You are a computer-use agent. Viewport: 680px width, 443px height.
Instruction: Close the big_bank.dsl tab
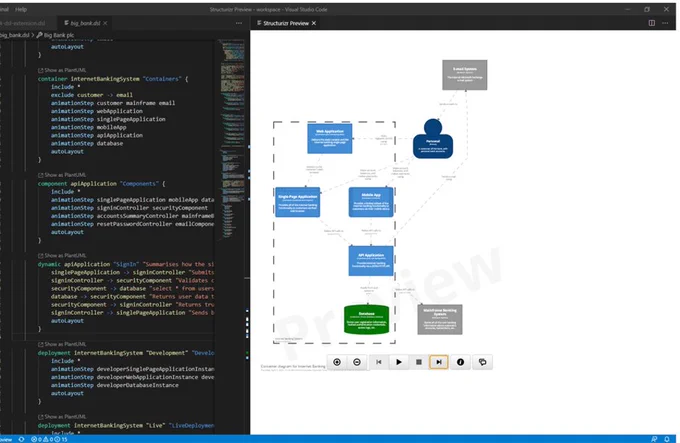pyautogui.click(x=105, y=23)
